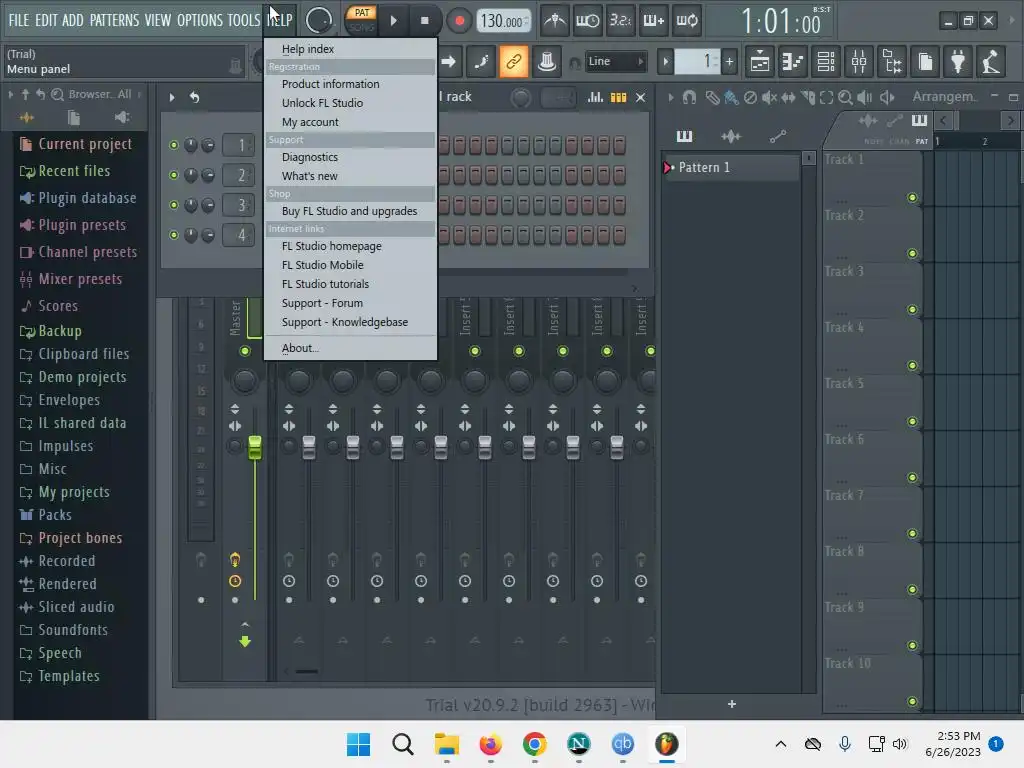
Task: Adjust the main volume knob at top
Action: pos(319,20)
